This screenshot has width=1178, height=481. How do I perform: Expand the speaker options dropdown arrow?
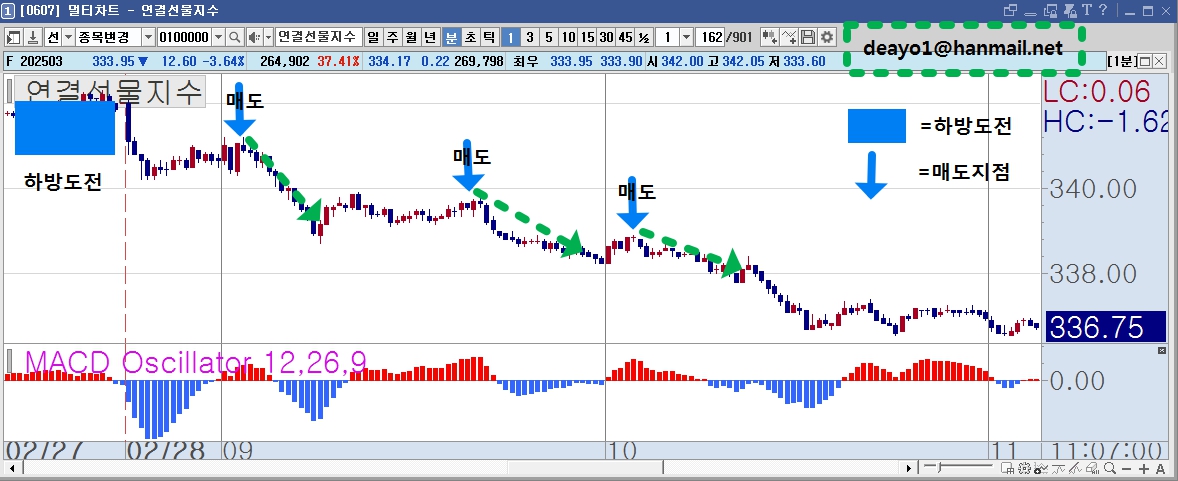coord(268,37)
